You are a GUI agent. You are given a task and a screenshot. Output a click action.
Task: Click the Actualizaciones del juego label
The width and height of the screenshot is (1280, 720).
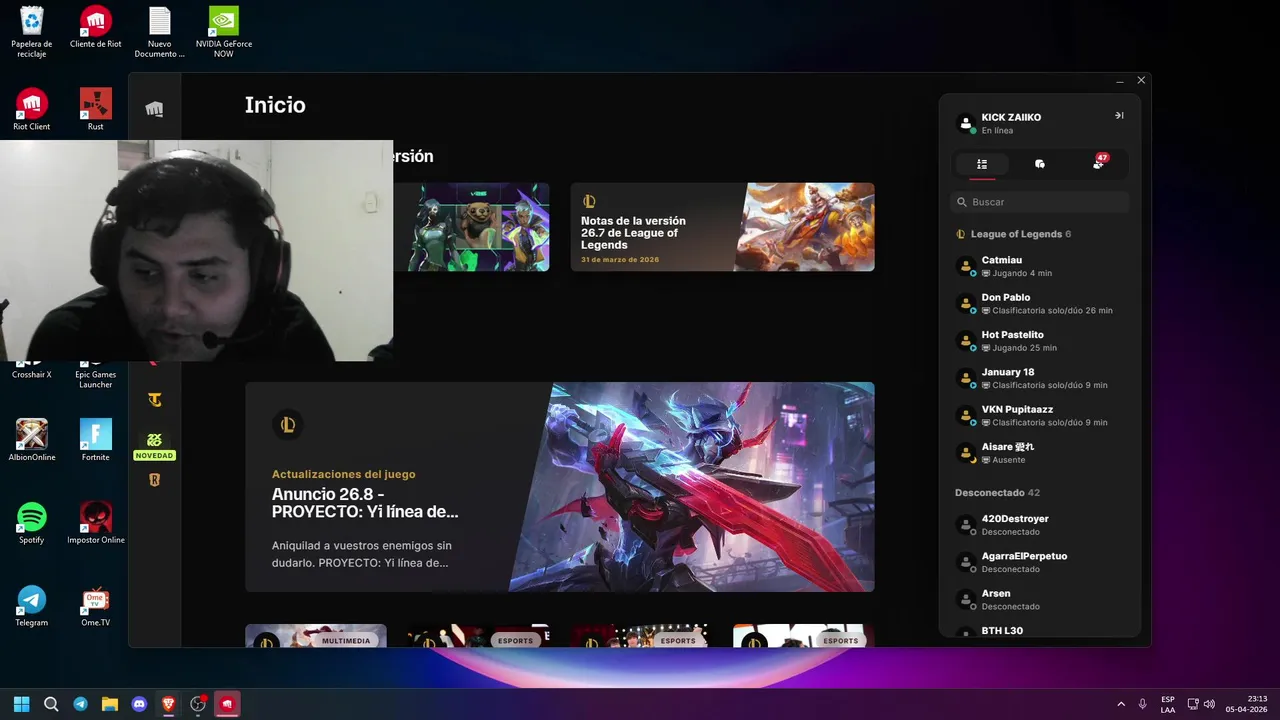pos(343,474)
